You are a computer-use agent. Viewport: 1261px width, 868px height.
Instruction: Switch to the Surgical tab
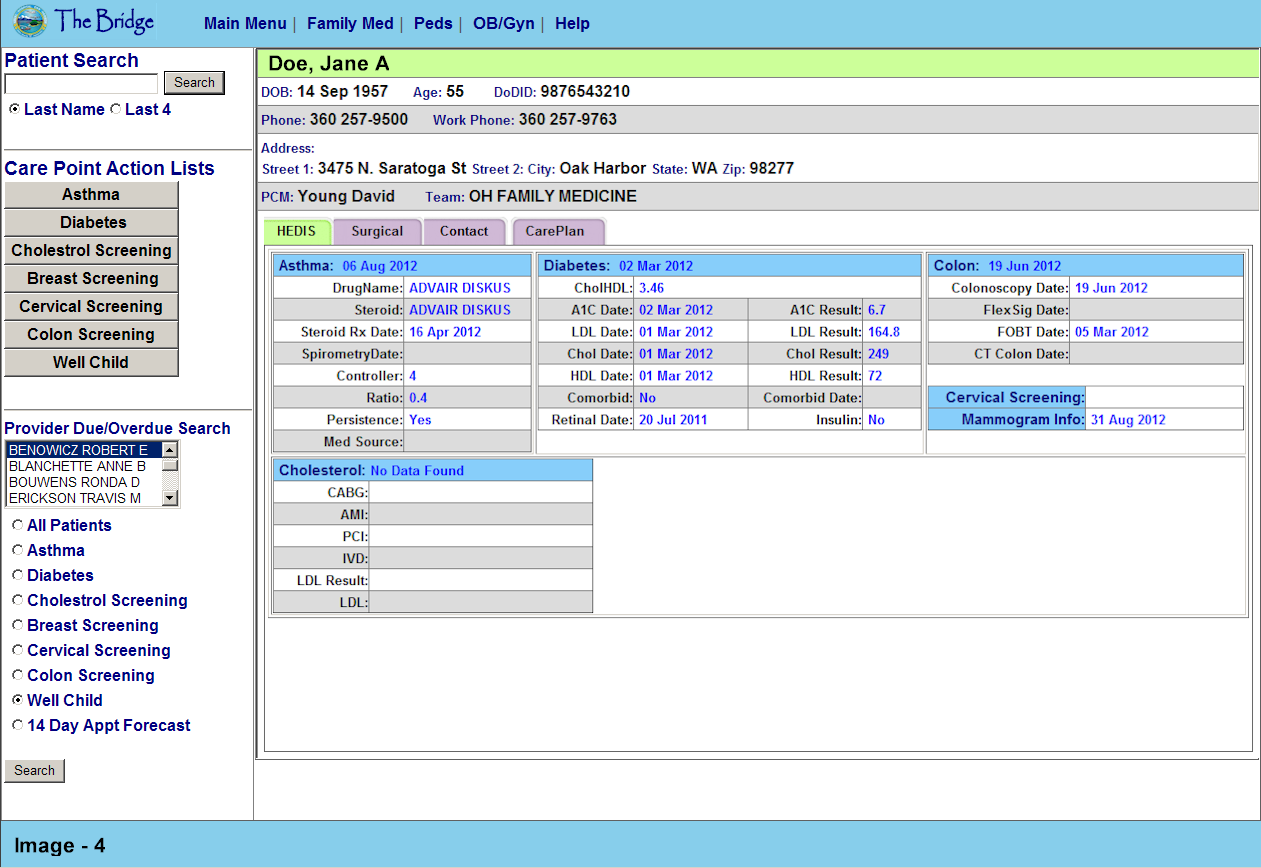click(377, 231)
